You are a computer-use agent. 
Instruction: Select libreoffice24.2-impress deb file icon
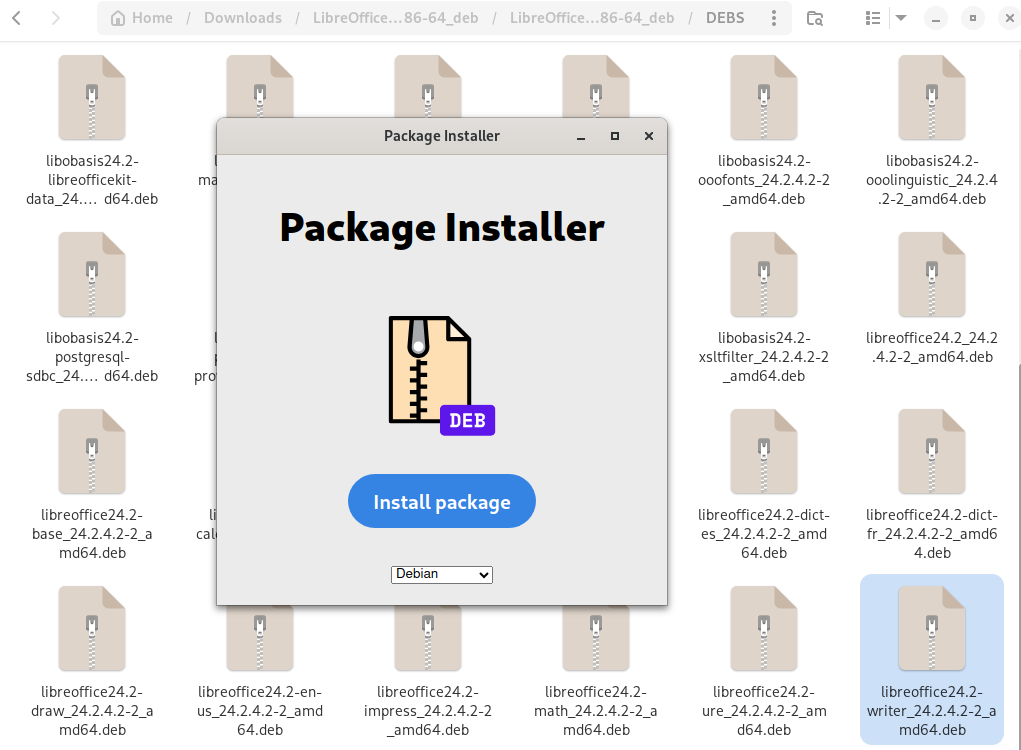(428, 638)
